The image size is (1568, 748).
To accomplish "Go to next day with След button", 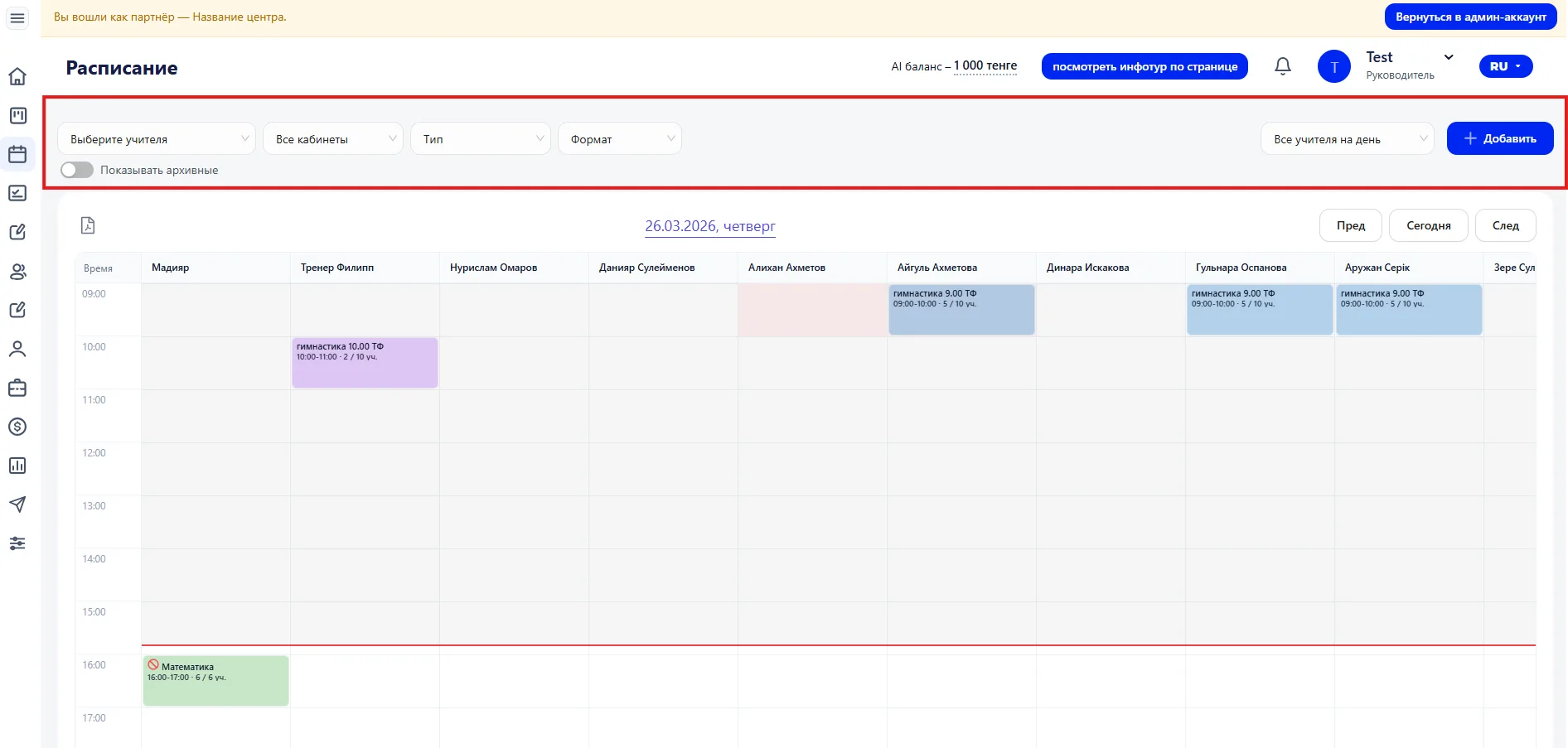I will click(x=1506, y=225).
